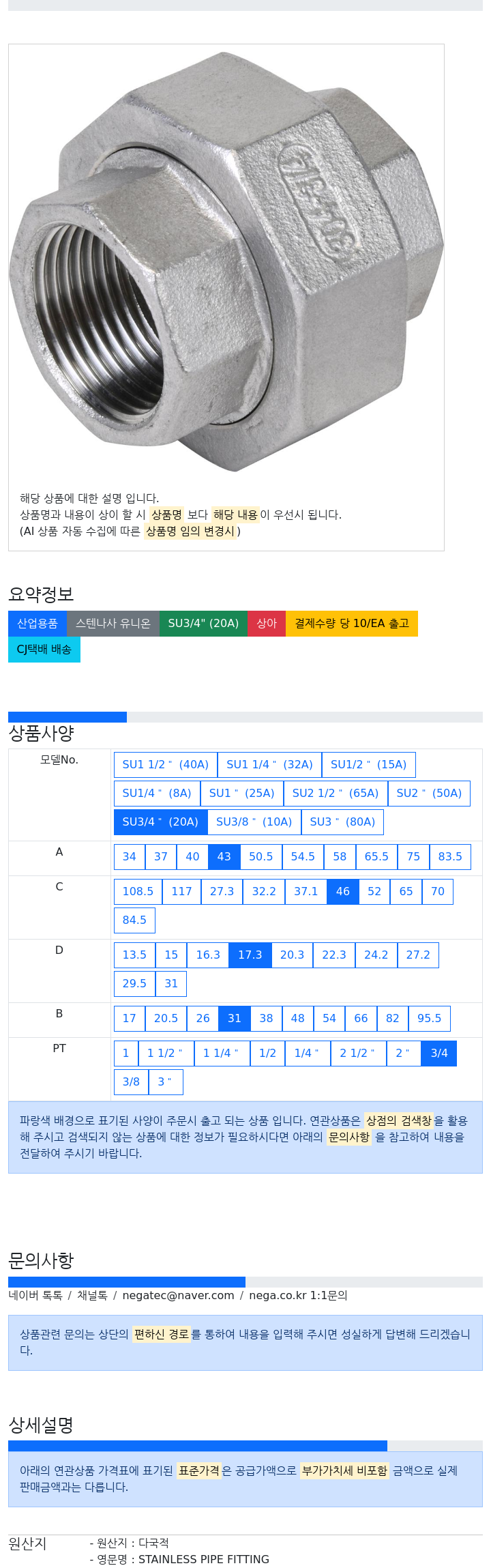
Task: Open the 네이버 톡톡 inquiry link
Action: [35, 1296]
